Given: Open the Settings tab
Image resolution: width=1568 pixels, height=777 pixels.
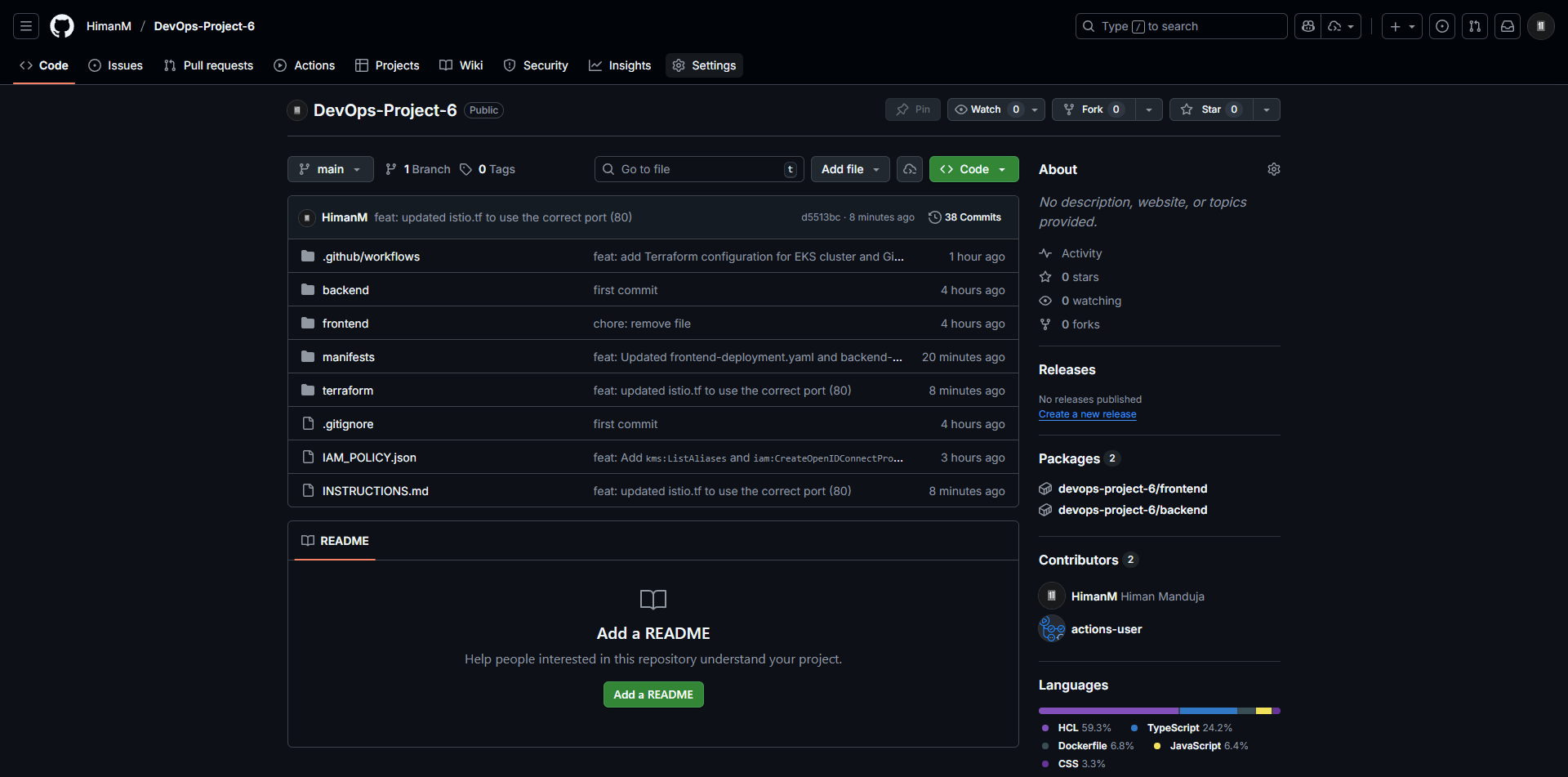Looking at the screenshot, I should (704, 65).
